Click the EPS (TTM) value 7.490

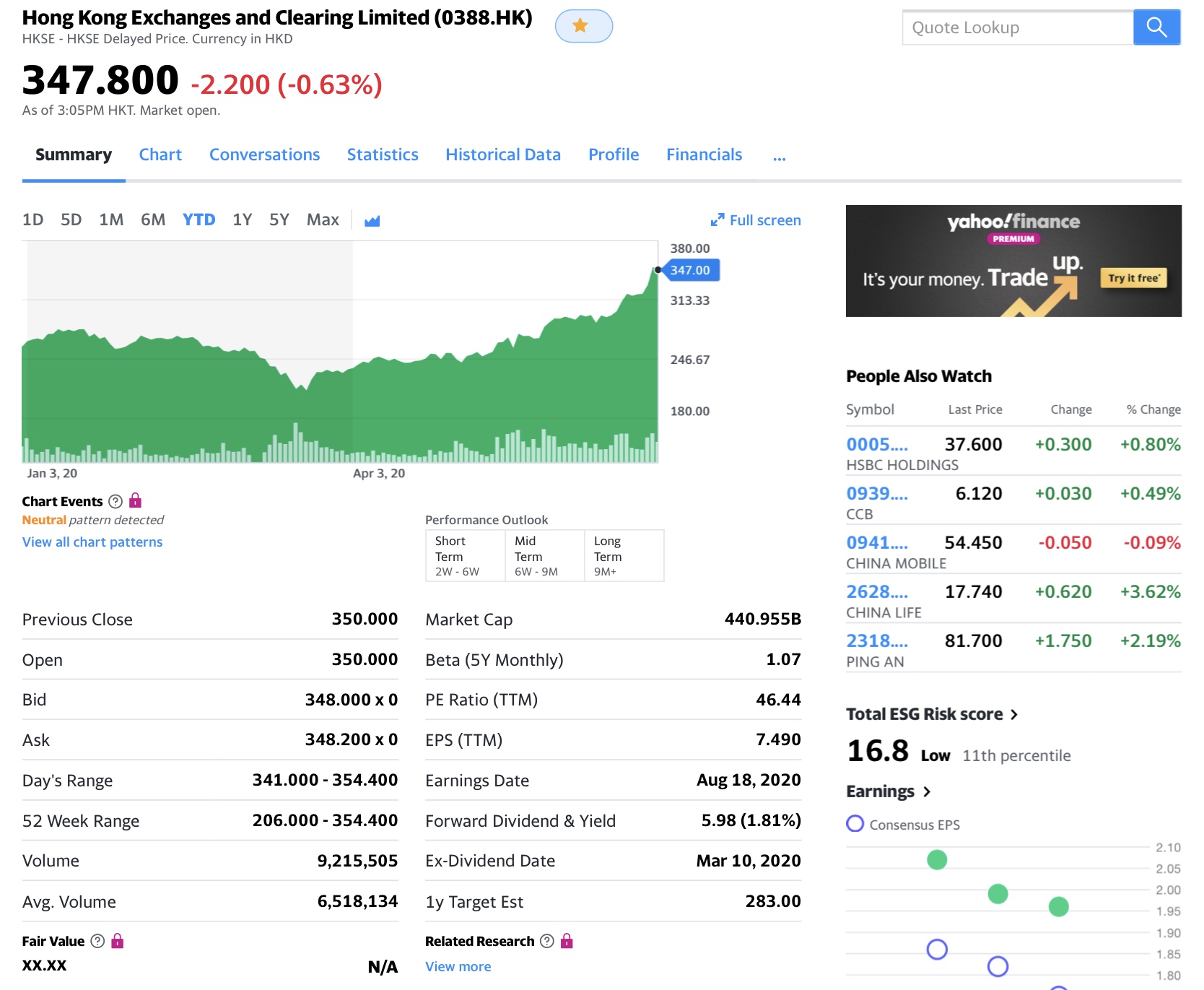[x=778, y=739]
